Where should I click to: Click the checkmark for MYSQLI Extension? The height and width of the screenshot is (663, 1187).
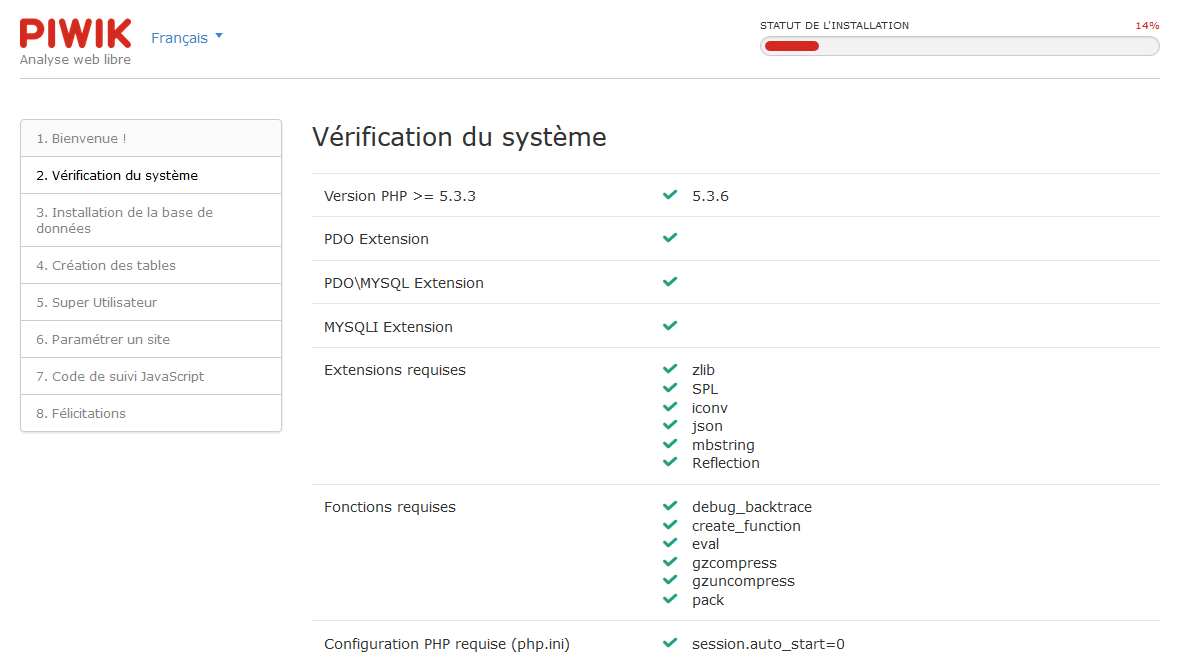(x=670, y=326)
